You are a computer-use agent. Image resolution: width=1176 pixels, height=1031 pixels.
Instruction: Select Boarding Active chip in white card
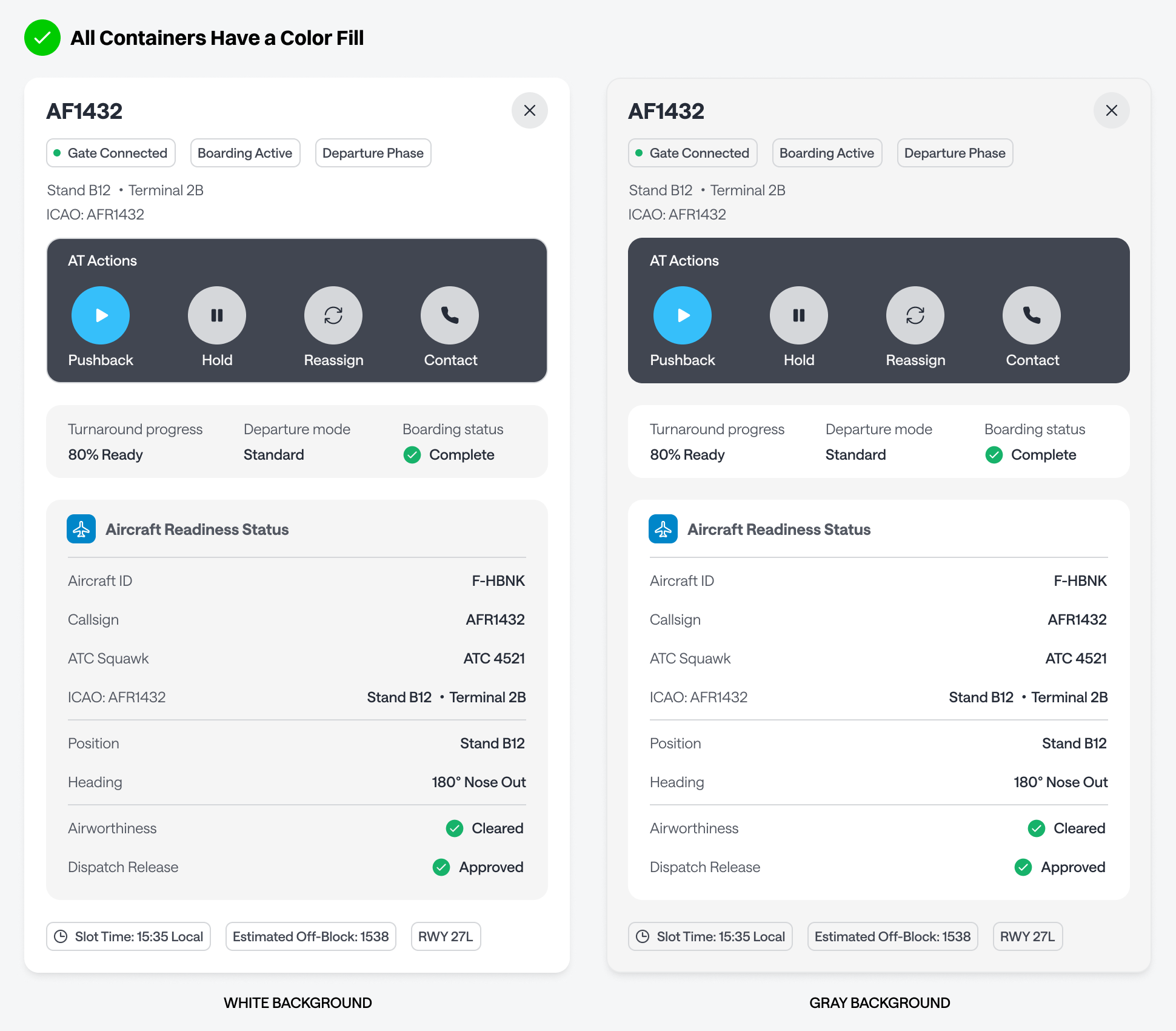tap(245, 153)
